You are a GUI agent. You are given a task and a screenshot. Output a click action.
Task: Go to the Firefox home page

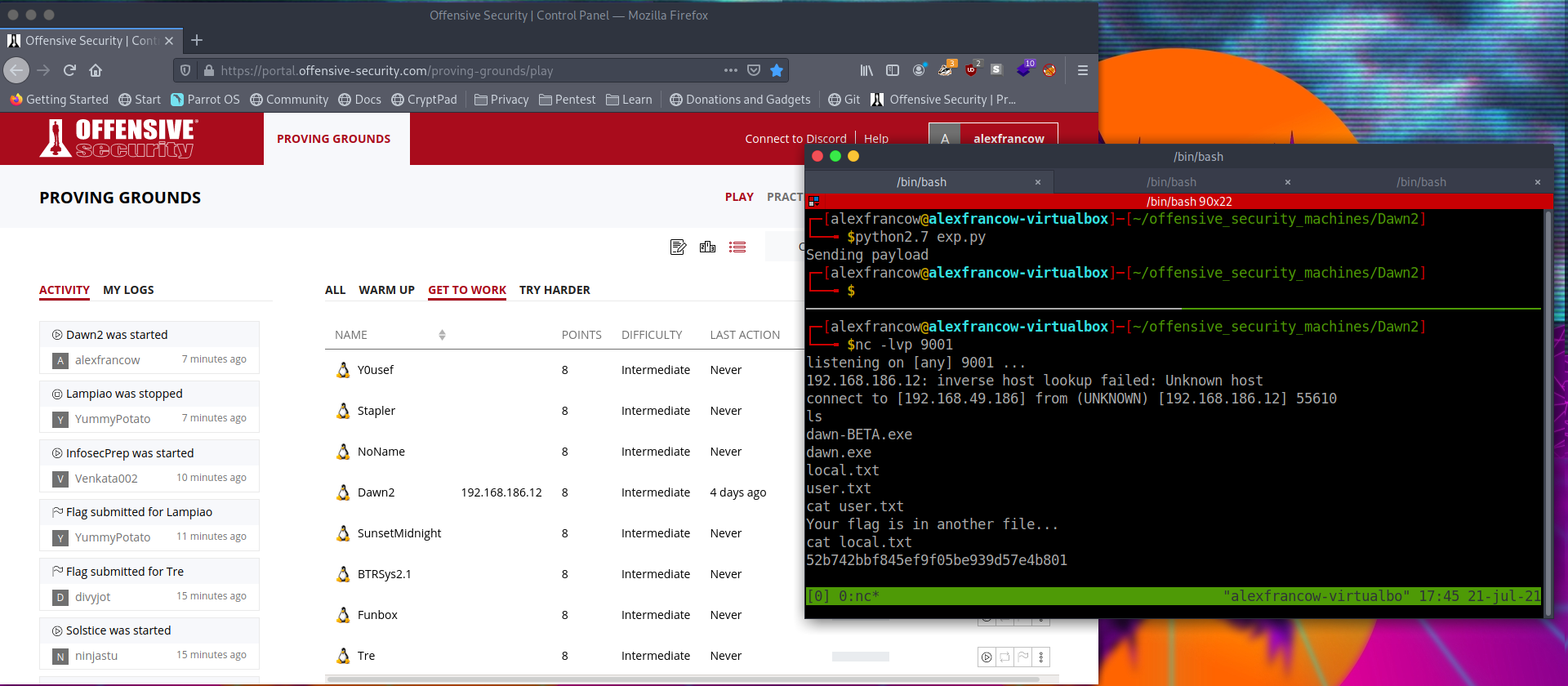[96, 70]
